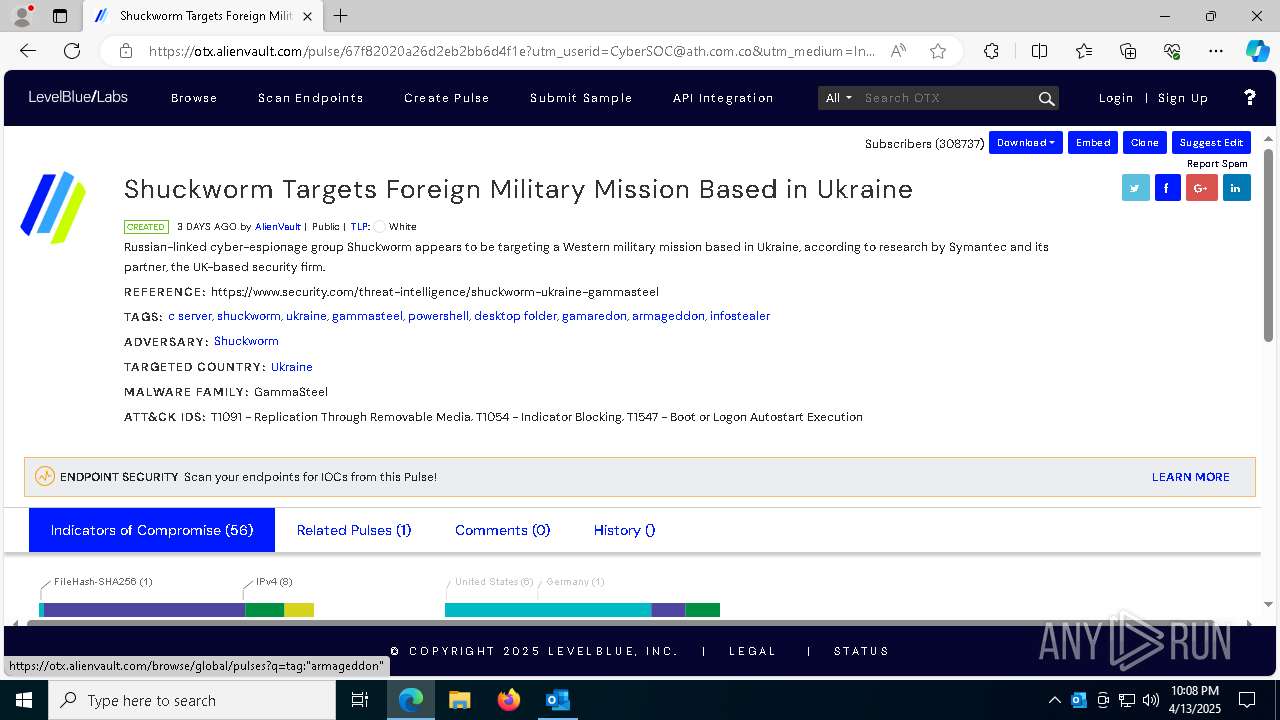
Task: Open History tab
Action: (624, 530)
